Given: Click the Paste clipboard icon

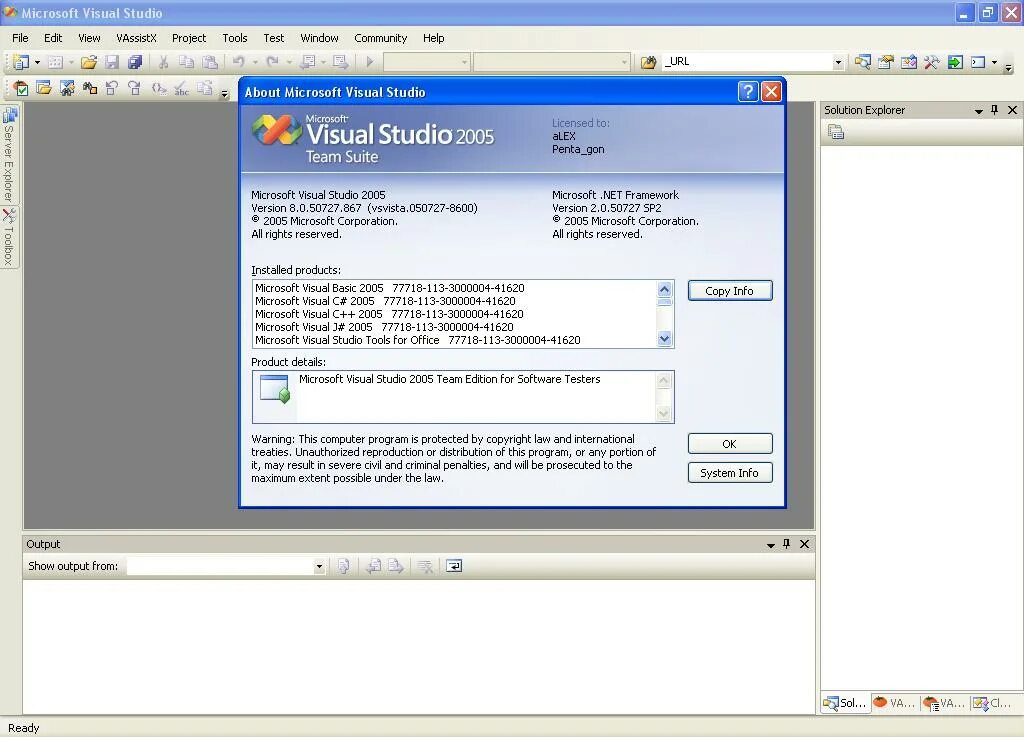Looking at the screenshot, I should click(x=210, y=62).
